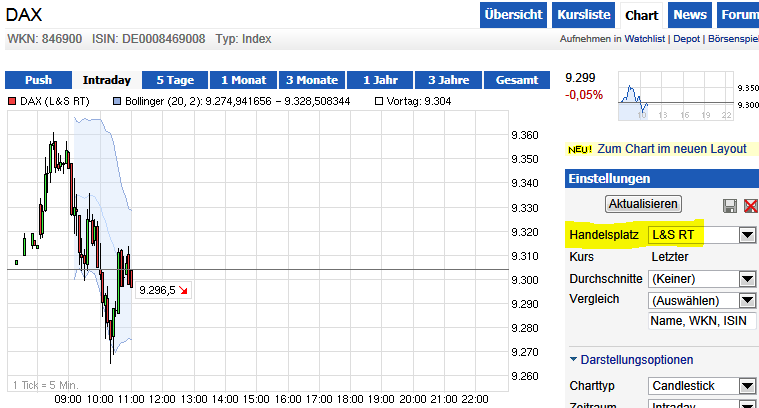Open the News tab
The height and width of the screenshot is (408, 759).
point(690,15)
